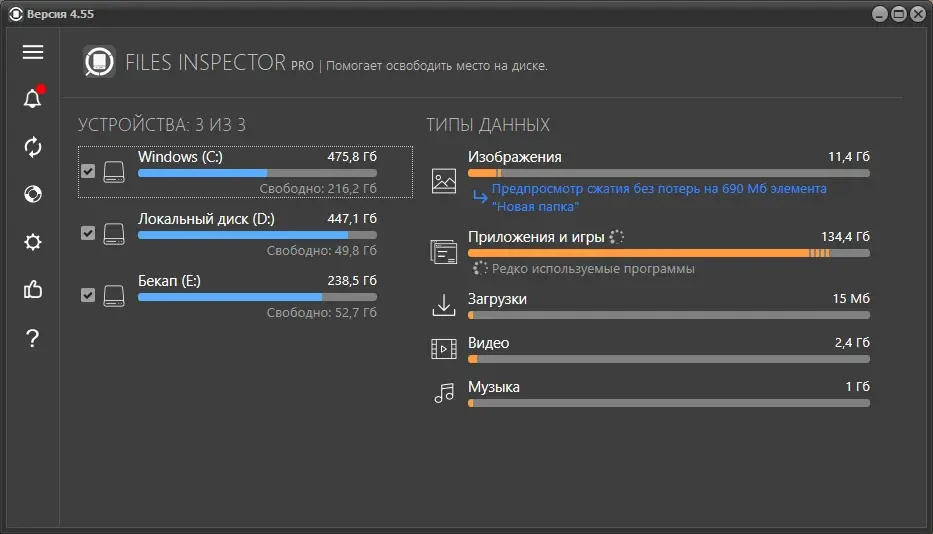
Task: Open the Видео category
Action: tap(489, 343)
